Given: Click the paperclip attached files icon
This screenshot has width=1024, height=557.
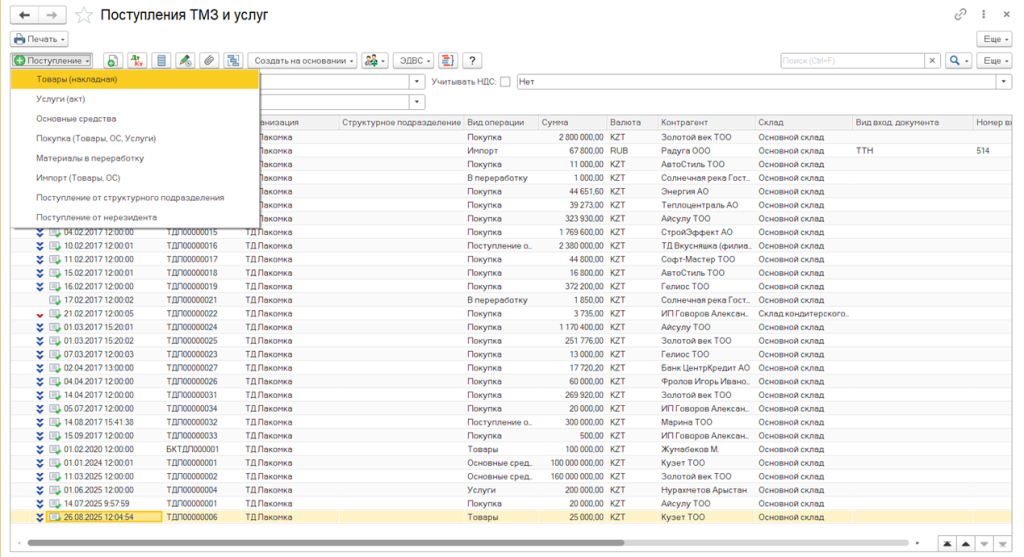Looking at the screenshot, I should (x=209, y=61).
